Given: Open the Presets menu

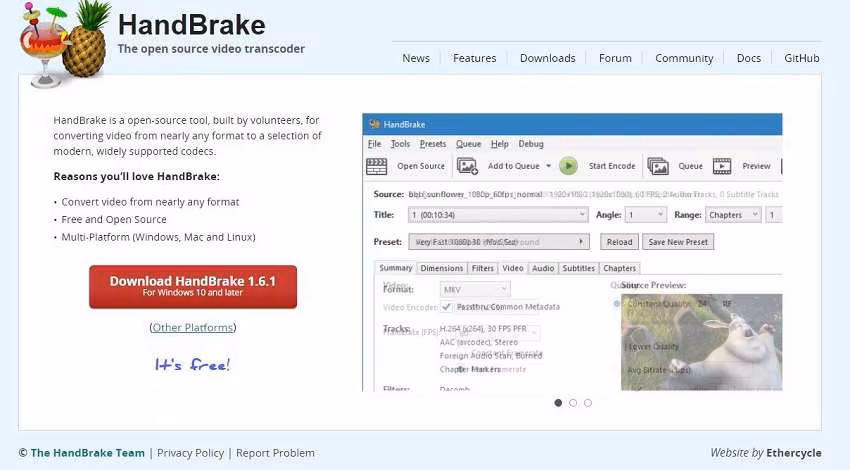Looking at the screenshot, I should click(433, 144).
